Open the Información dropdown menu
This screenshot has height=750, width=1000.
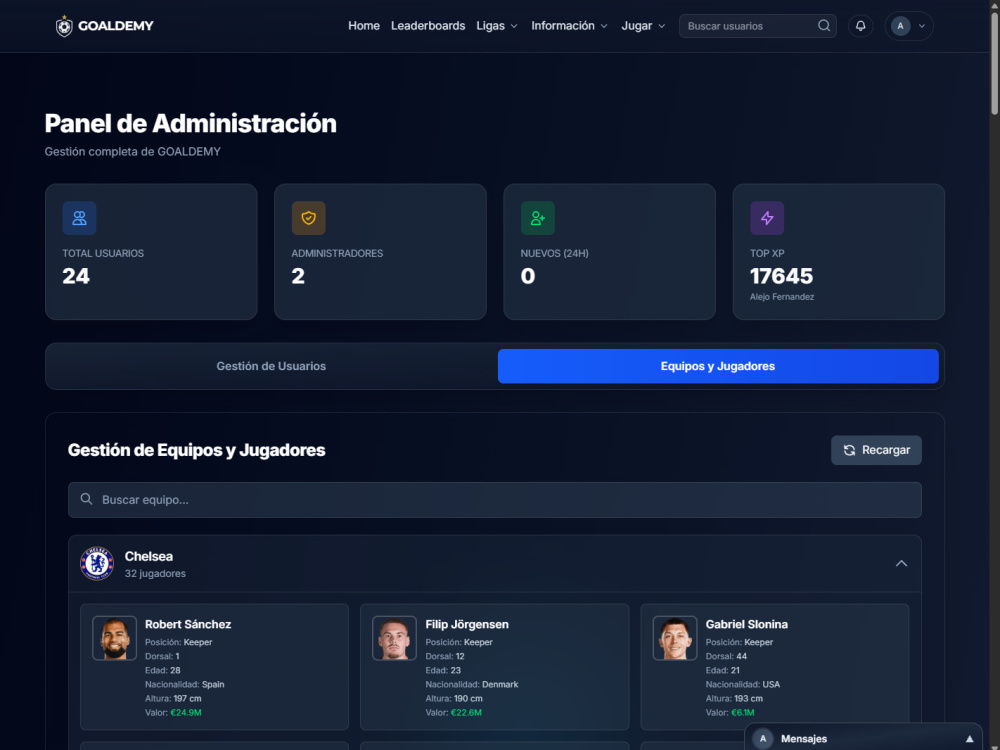569,26
